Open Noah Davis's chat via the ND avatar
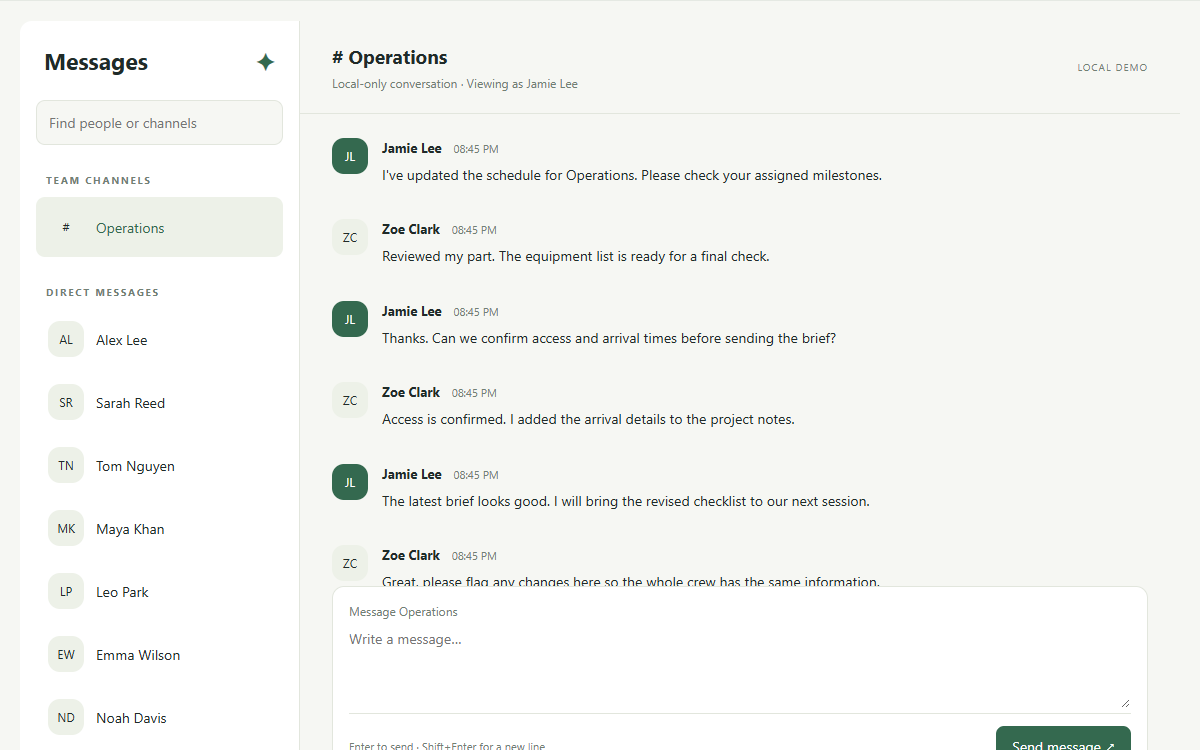This screenshot has width=1200, height=750. [x=66, y=717]
